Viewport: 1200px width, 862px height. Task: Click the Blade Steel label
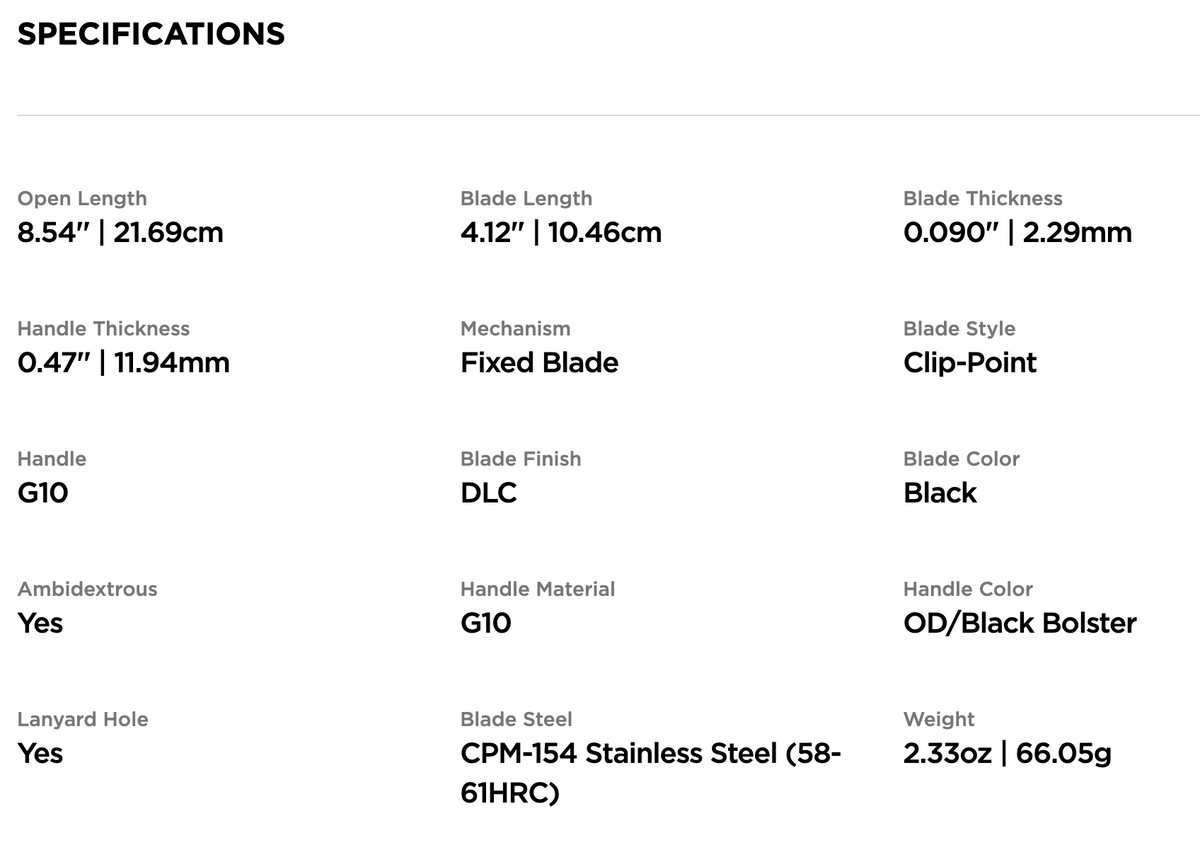pos(516,719)
